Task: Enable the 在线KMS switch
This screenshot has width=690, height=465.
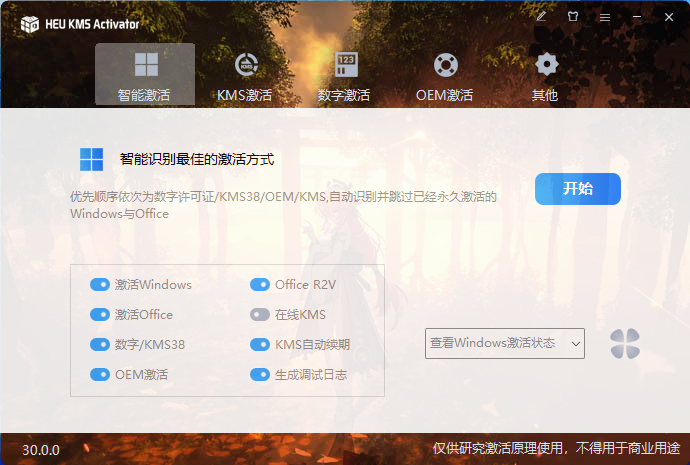Action: click(x=260, y=315)
